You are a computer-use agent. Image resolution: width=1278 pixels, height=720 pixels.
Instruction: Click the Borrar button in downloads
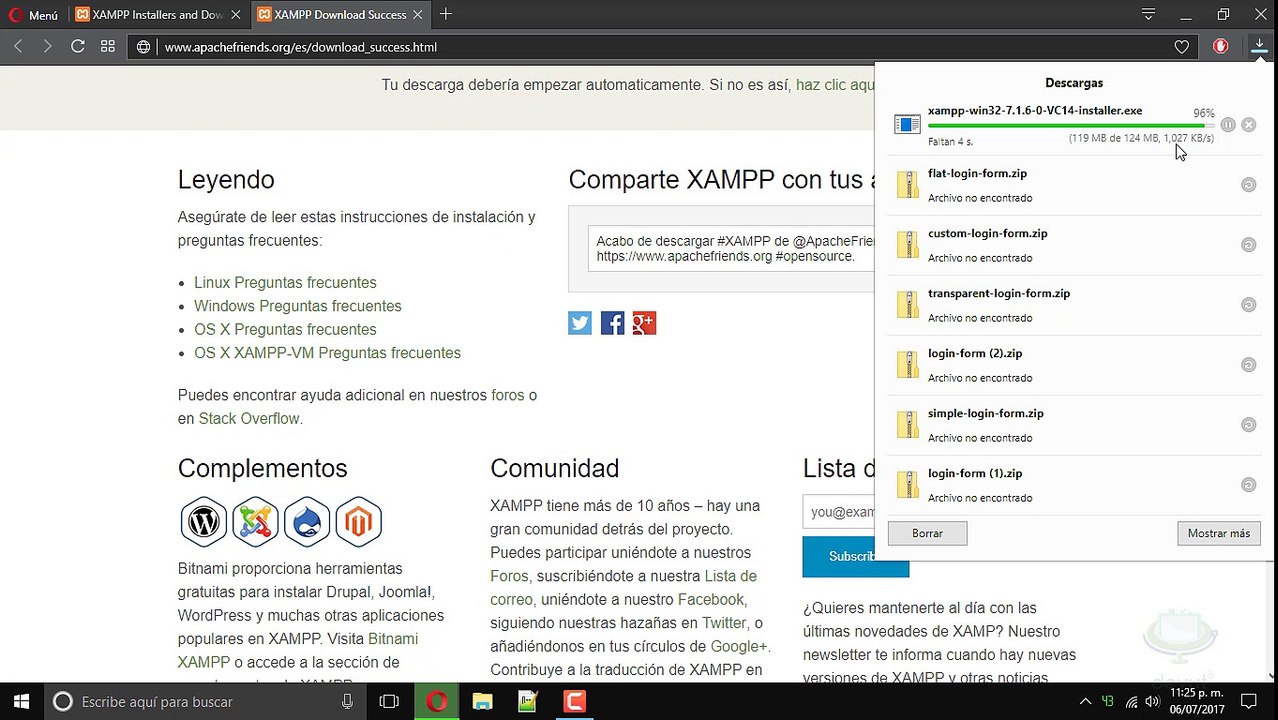(x=927, y=534)
